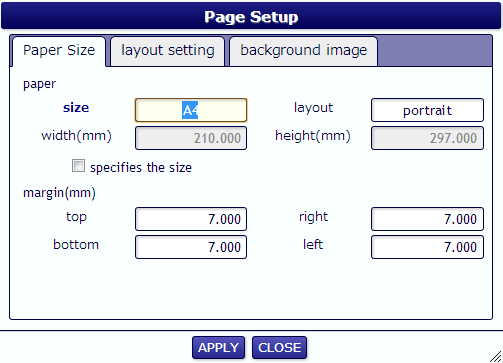The width and height of the screenshot is (503, 363).
Task: Click the APPLY button
Action: (x=218, y=348)
